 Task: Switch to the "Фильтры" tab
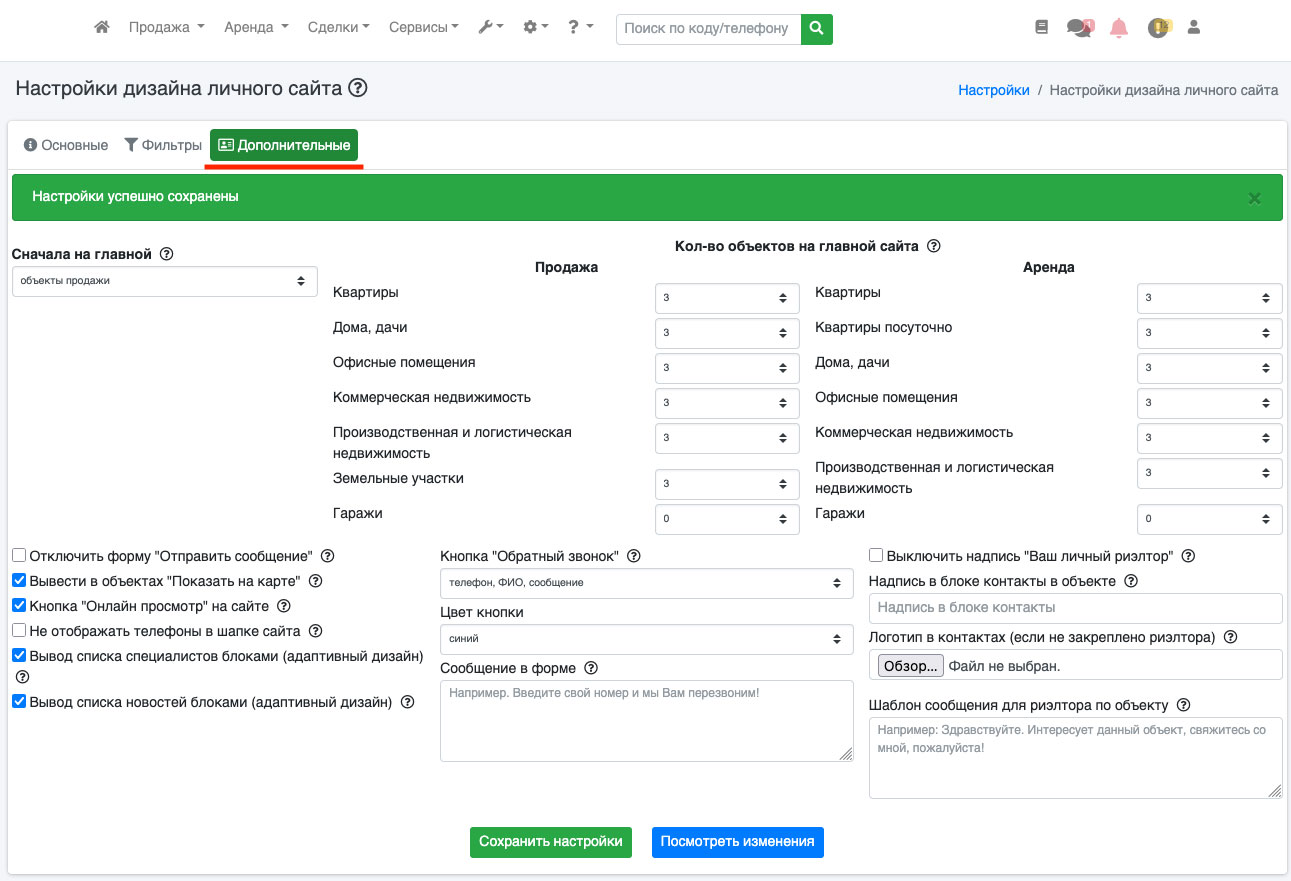pos(163,145)
